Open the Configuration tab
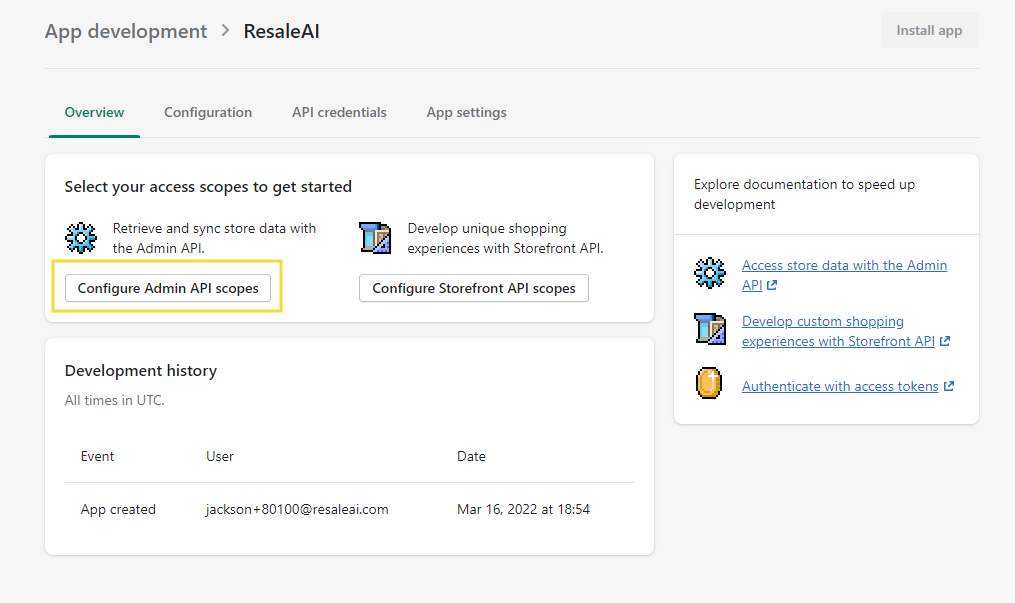The image size is (1015, 603). (x=208, y=113)
